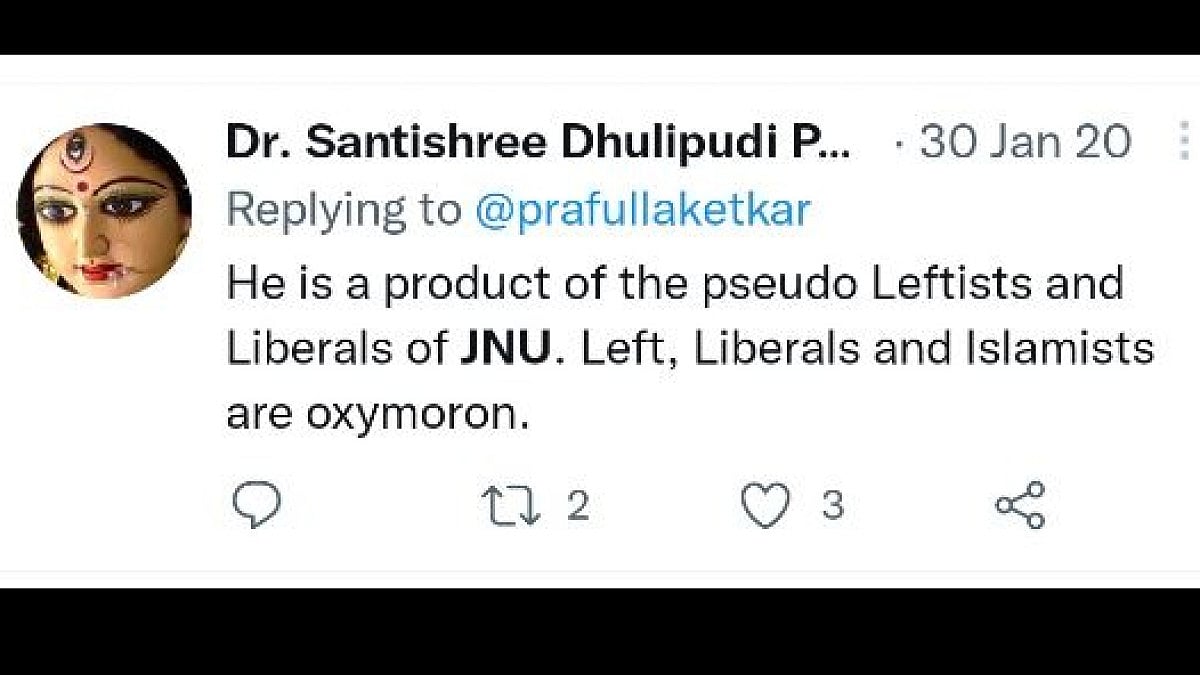Click the reply speech bubble icon

point(256,505)
